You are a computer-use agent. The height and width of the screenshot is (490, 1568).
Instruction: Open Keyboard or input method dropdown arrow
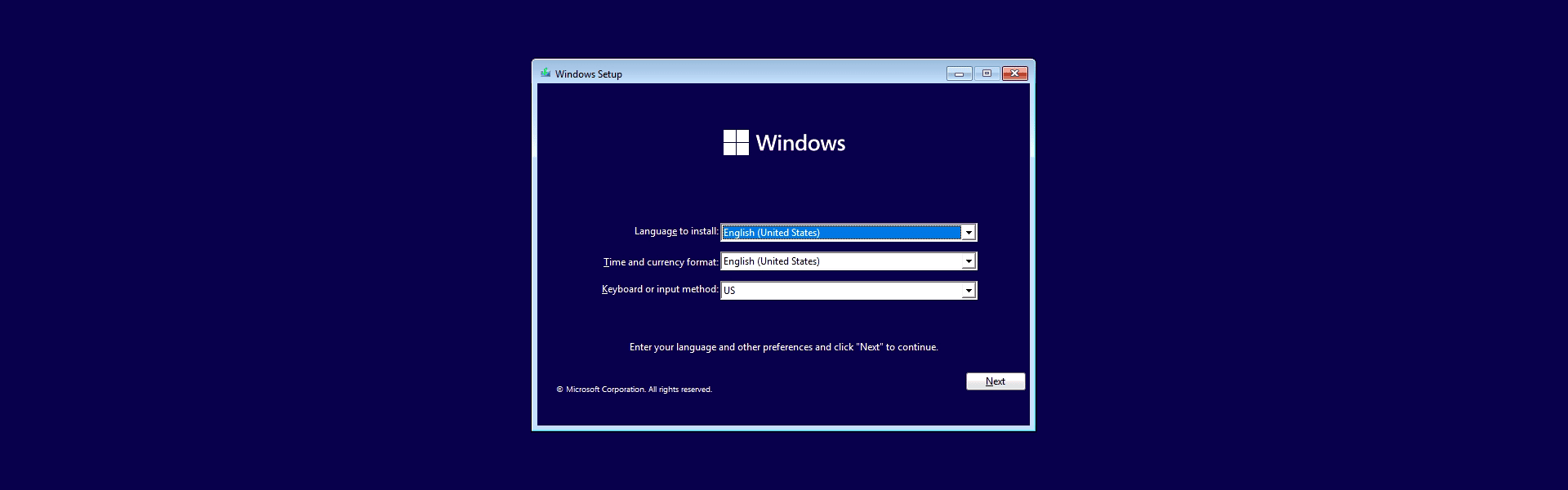pos(968,291)
